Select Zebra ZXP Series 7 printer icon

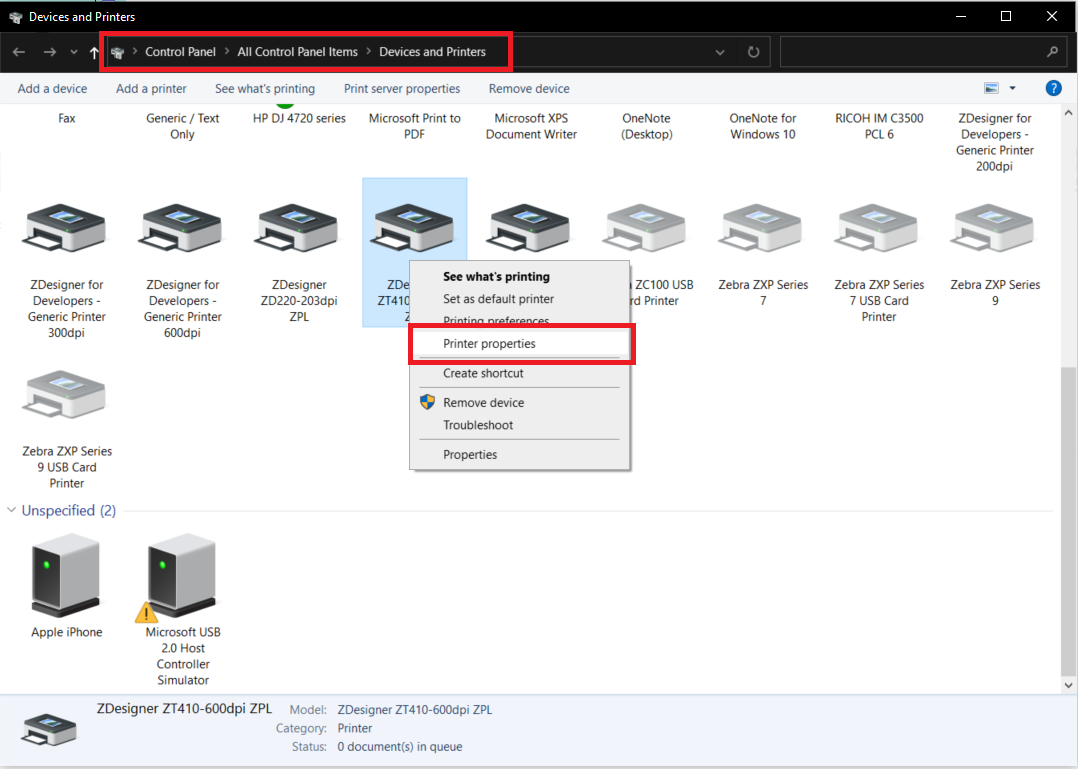tap(762, 230)
